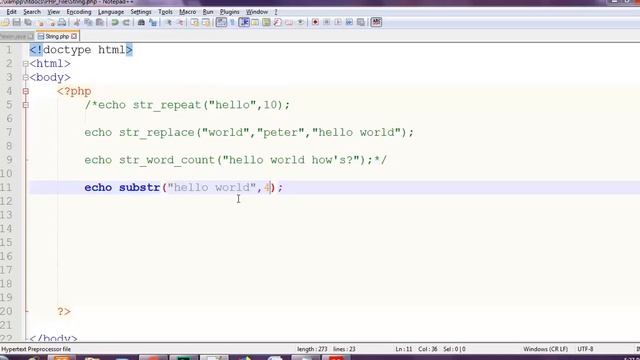
Task: Open the View menu
Action: click(x=53, y=12)
